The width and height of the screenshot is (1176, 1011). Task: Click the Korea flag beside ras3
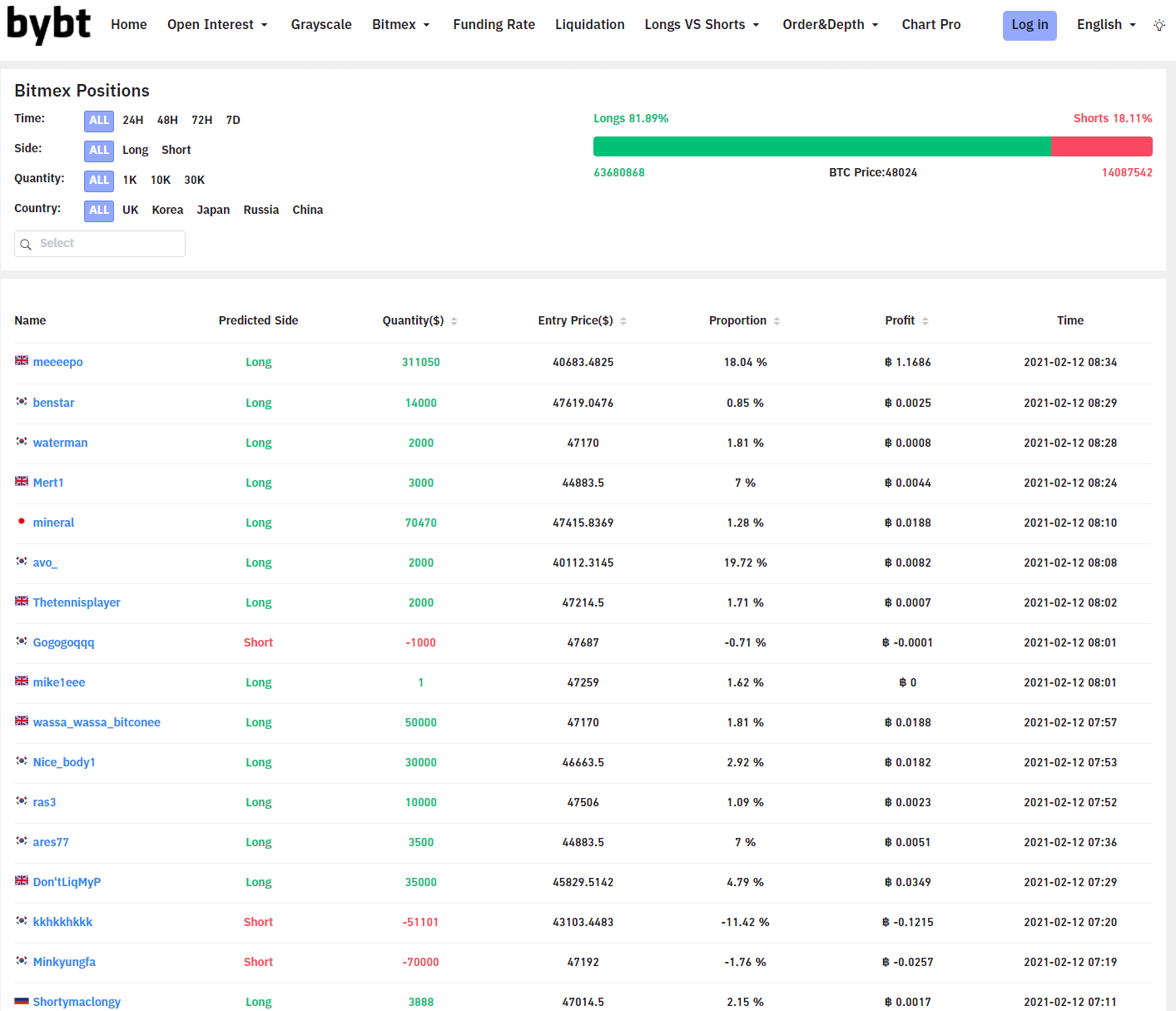pos(22,800)
